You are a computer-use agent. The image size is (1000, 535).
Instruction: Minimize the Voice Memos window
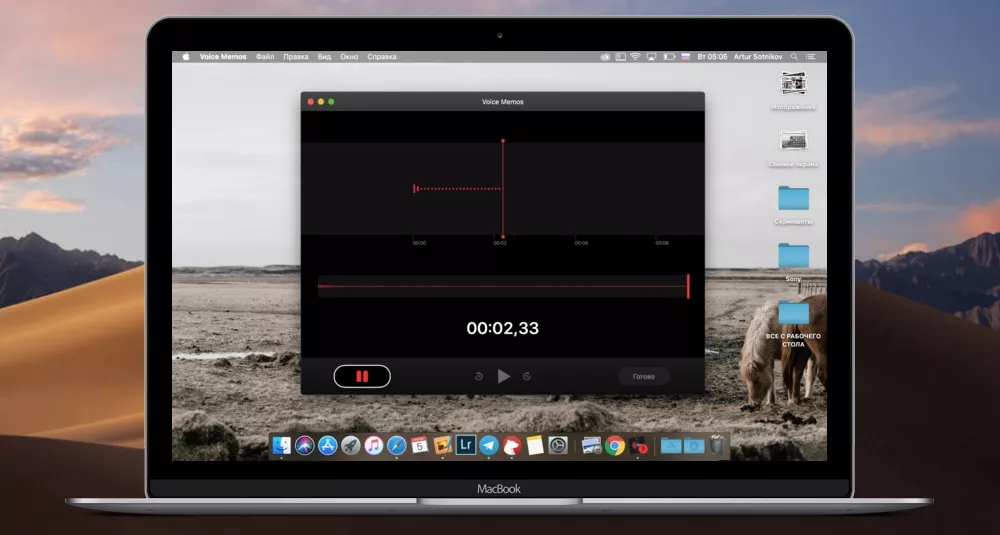(321, 102)
